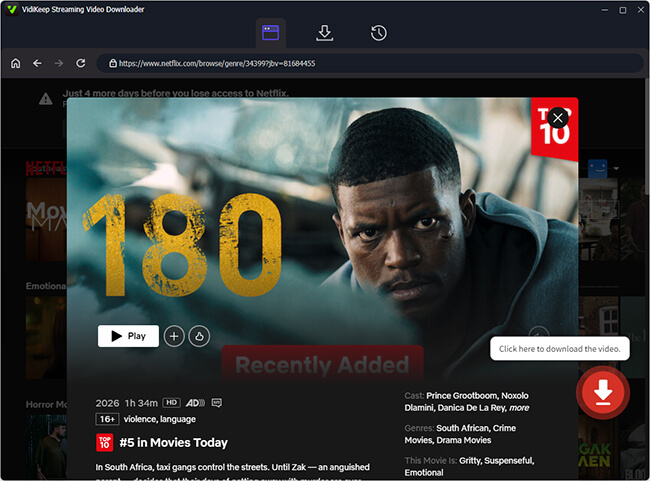The width and height of the screenshot is (650, 481).
Task: Navigate forward to next page
Action: [59, 63]
